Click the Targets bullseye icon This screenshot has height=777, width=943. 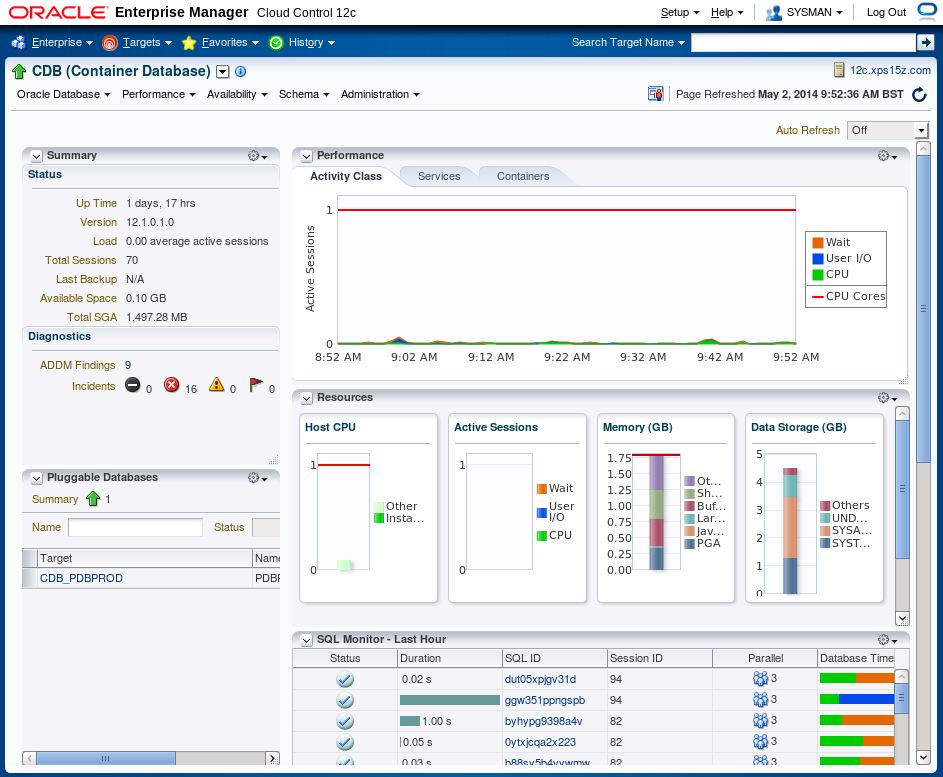click(109, 42)
